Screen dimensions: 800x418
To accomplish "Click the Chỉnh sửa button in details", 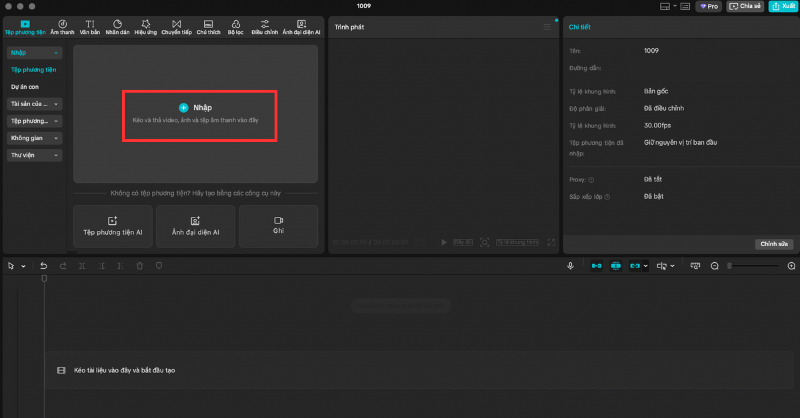I will pos(774,243).
